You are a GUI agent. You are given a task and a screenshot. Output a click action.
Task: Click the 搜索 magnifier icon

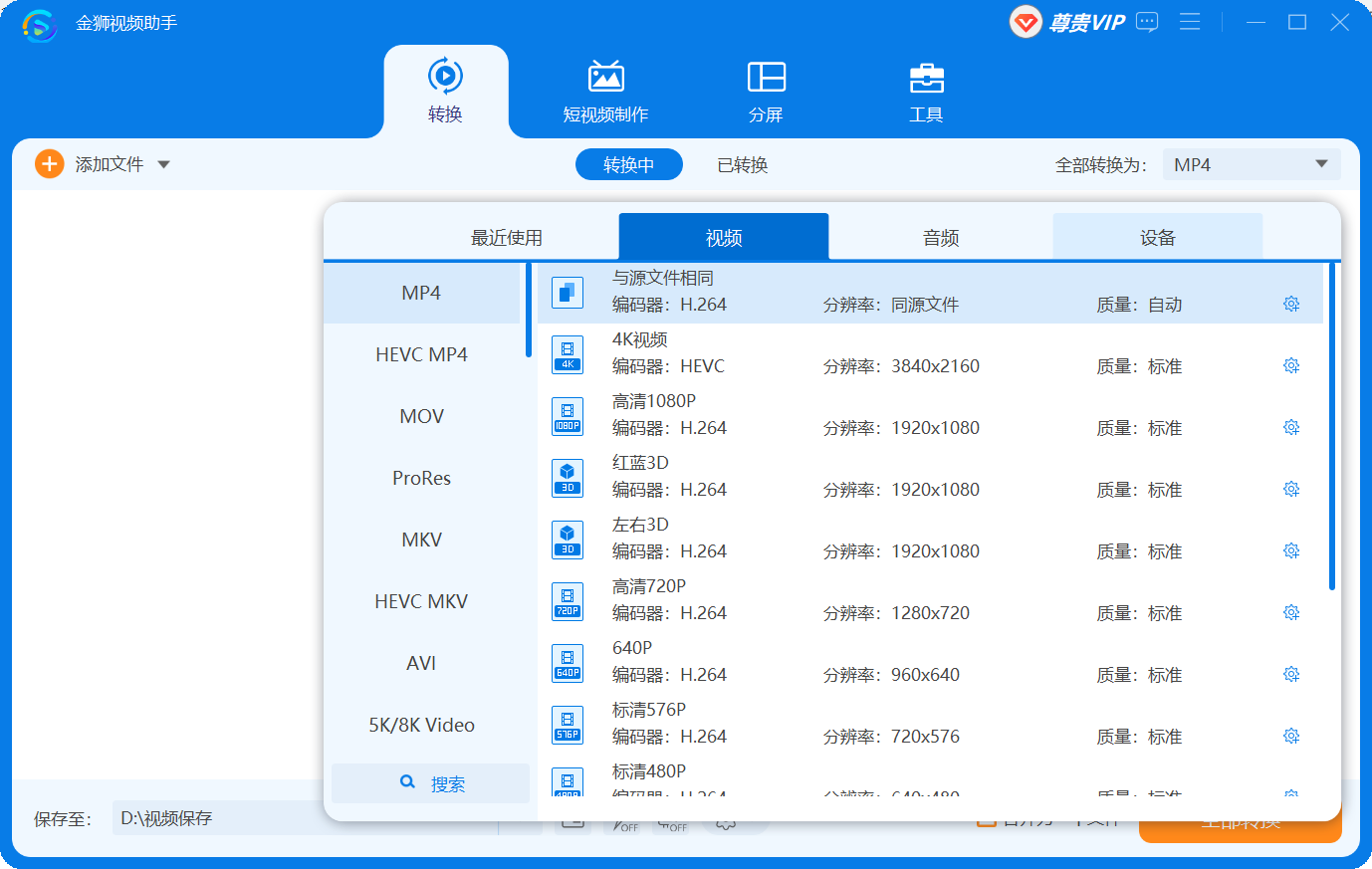[x=408, y=782]
